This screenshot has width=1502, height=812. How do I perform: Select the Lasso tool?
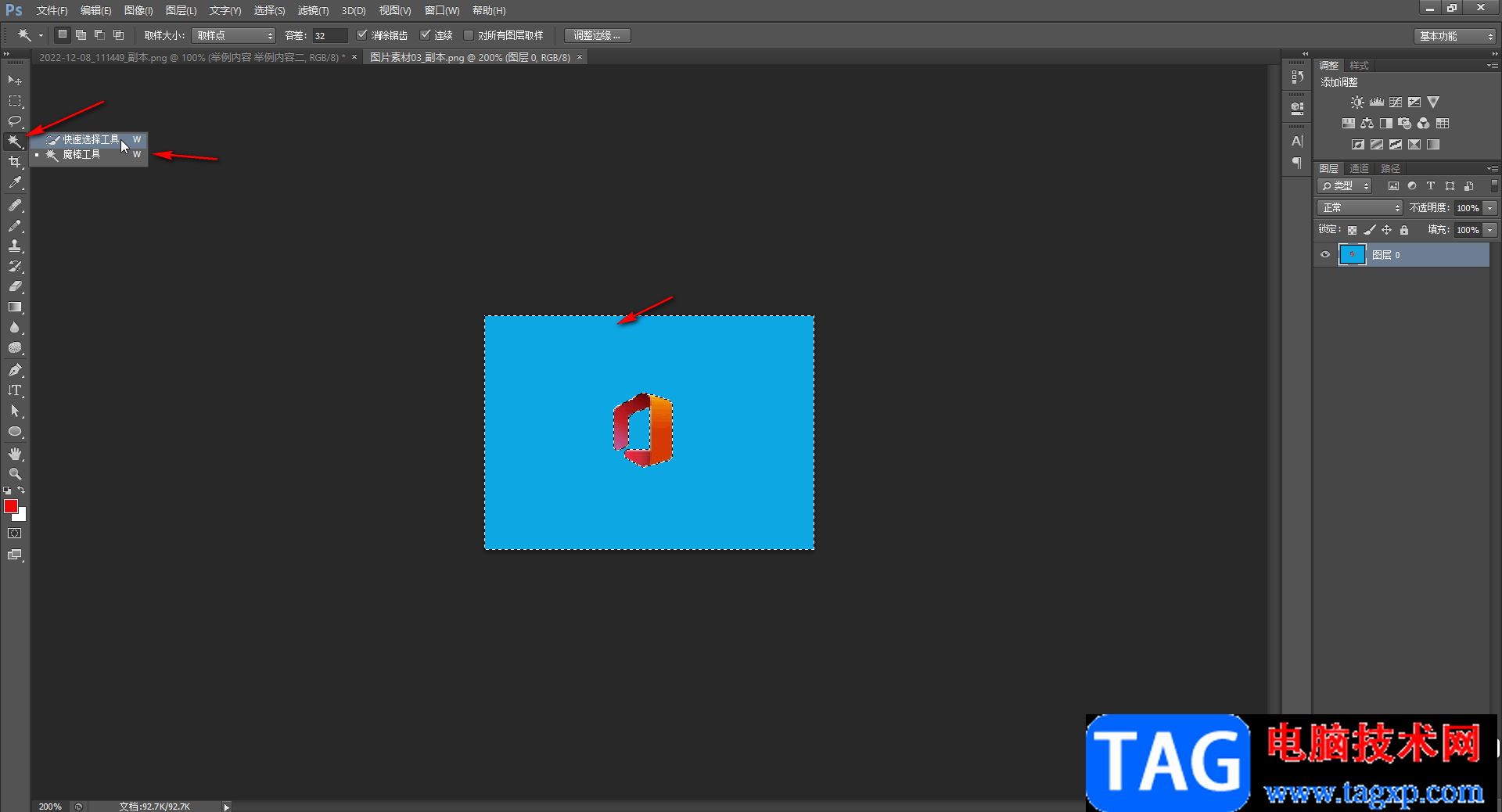pyautogui.click(x=15, y=121)
